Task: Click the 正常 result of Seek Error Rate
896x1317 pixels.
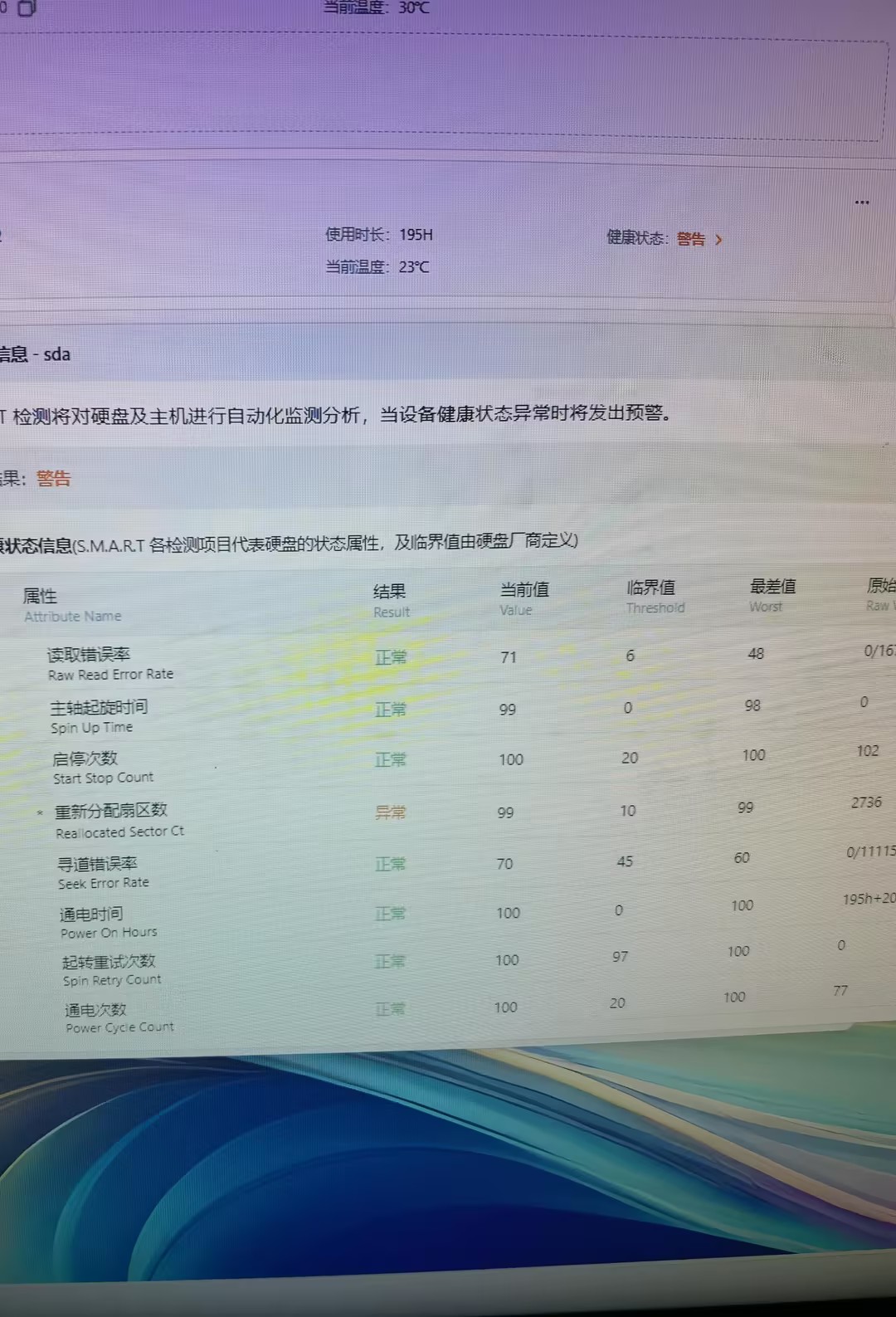Action: coord(391,864)
